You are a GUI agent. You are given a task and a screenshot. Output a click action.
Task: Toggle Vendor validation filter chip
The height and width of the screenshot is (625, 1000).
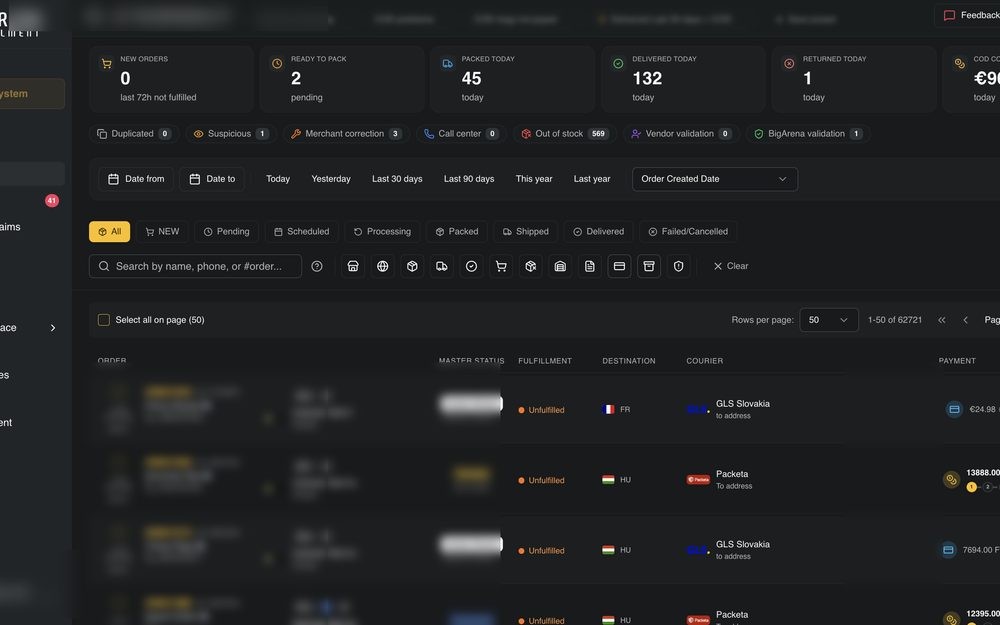[x=681, y=134]
